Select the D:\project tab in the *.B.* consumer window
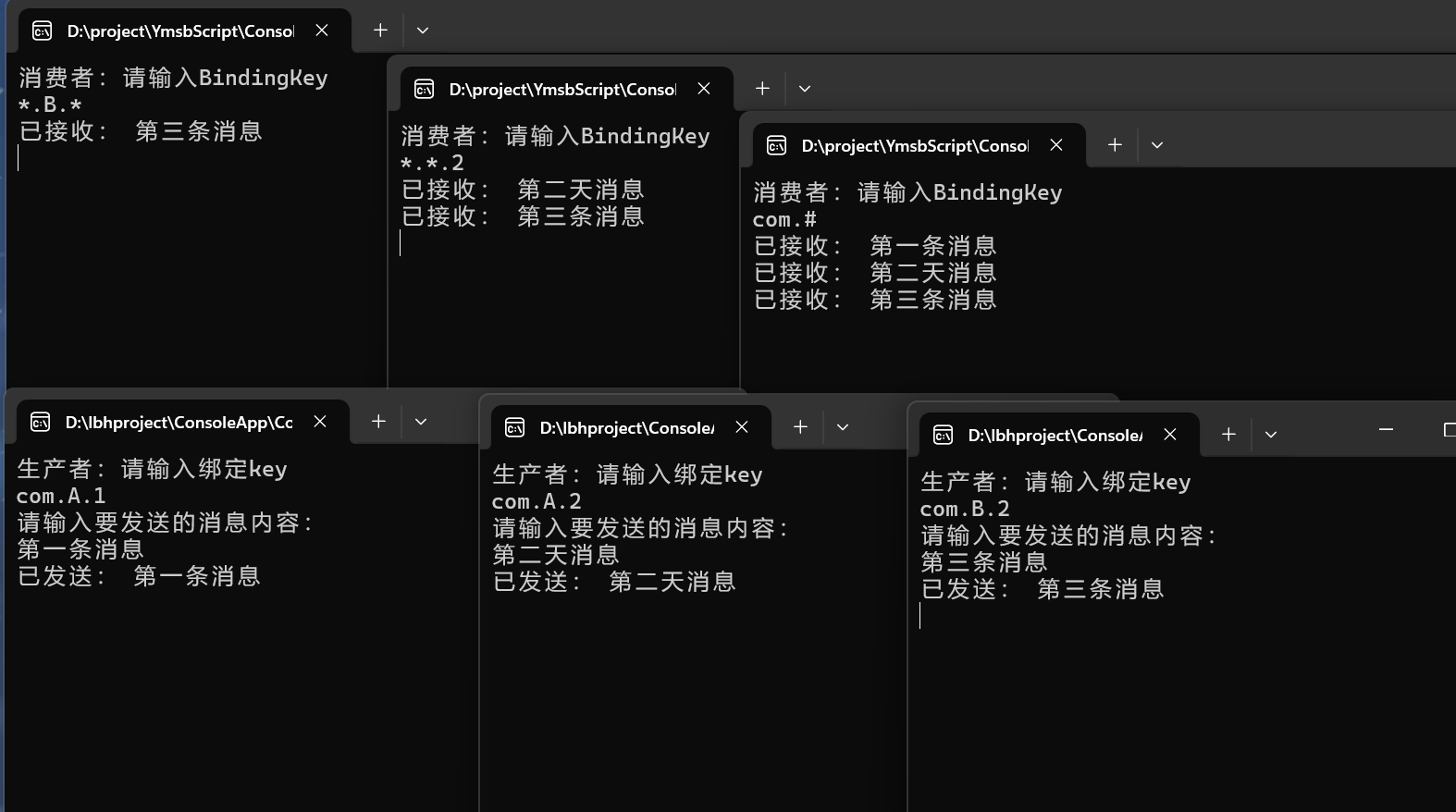Screen dimensions: 1456x812 pyautogui.click(x=183, y=31)
